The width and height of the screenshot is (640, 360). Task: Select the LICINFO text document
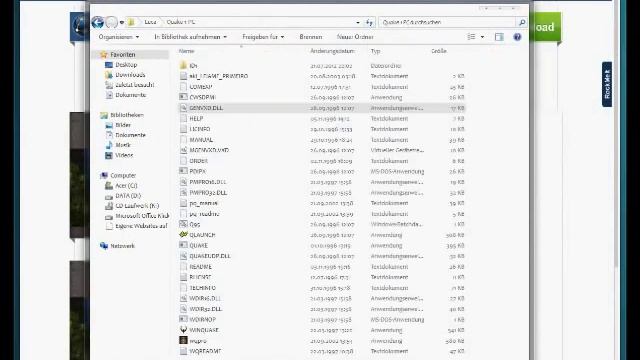200,129
